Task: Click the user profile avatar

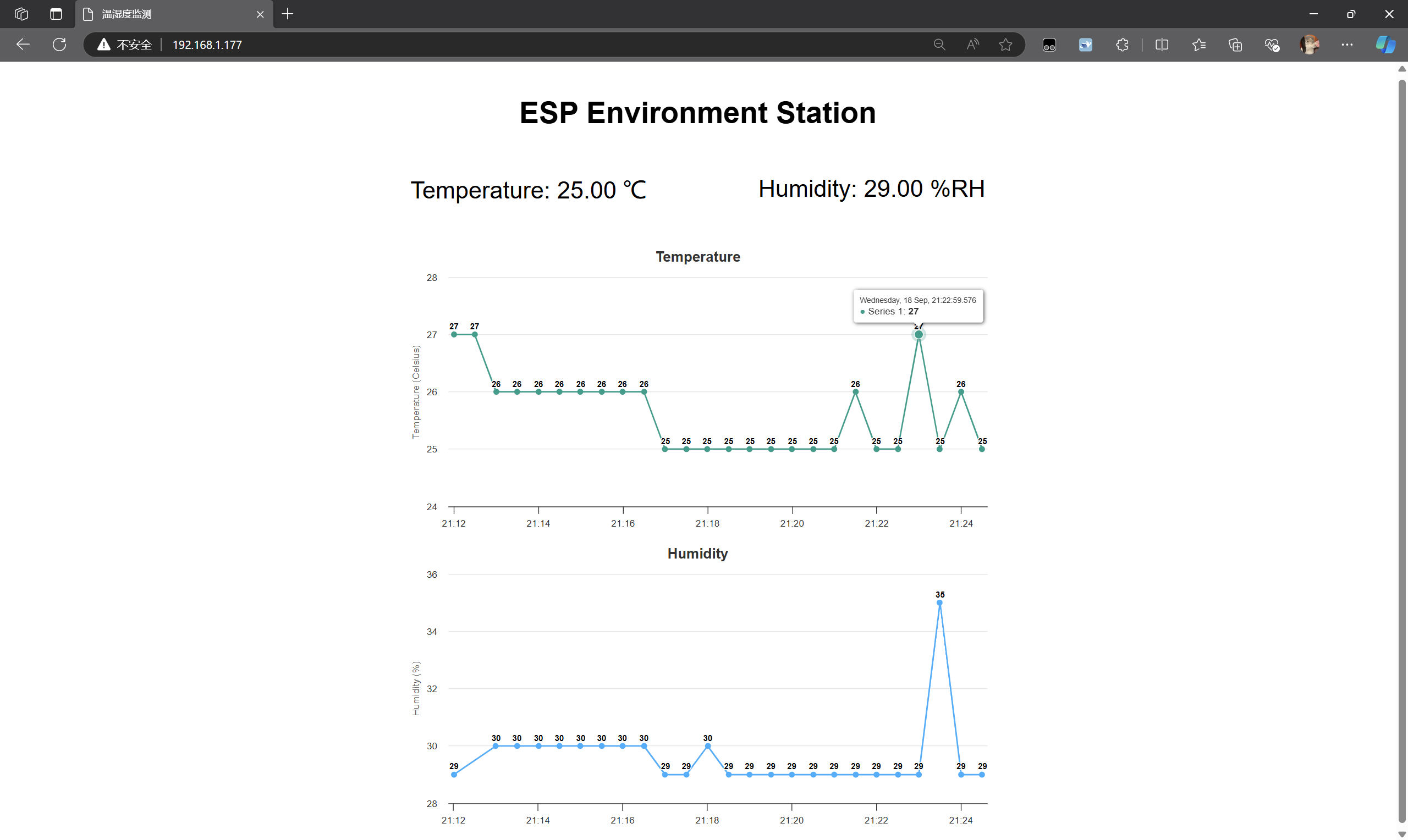Action: click(1310, 44)
